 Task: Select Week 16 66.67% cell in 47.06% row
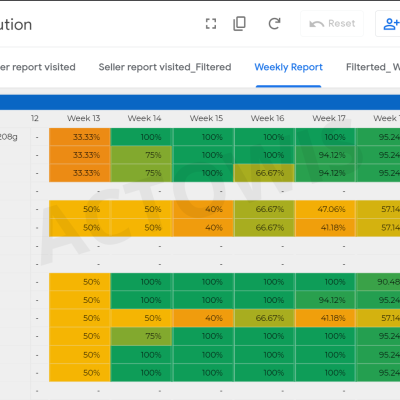[264, 209]
